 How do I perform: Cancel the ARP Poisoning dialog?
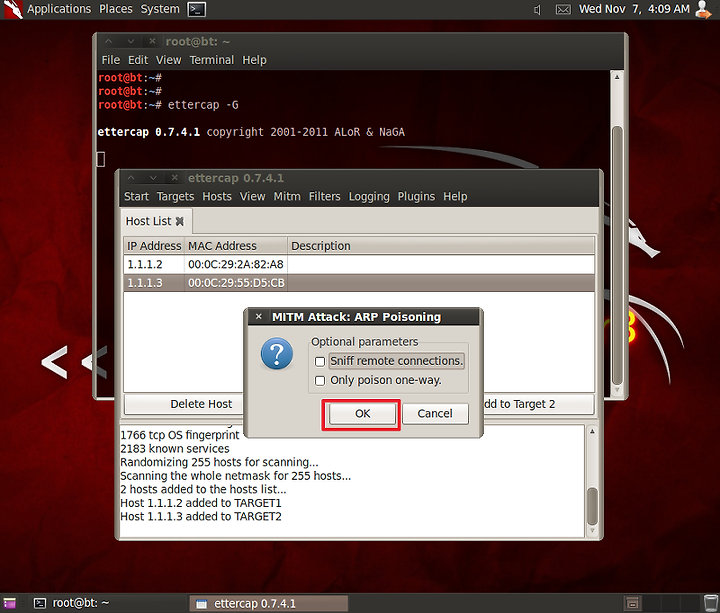[x=435, y=414]
